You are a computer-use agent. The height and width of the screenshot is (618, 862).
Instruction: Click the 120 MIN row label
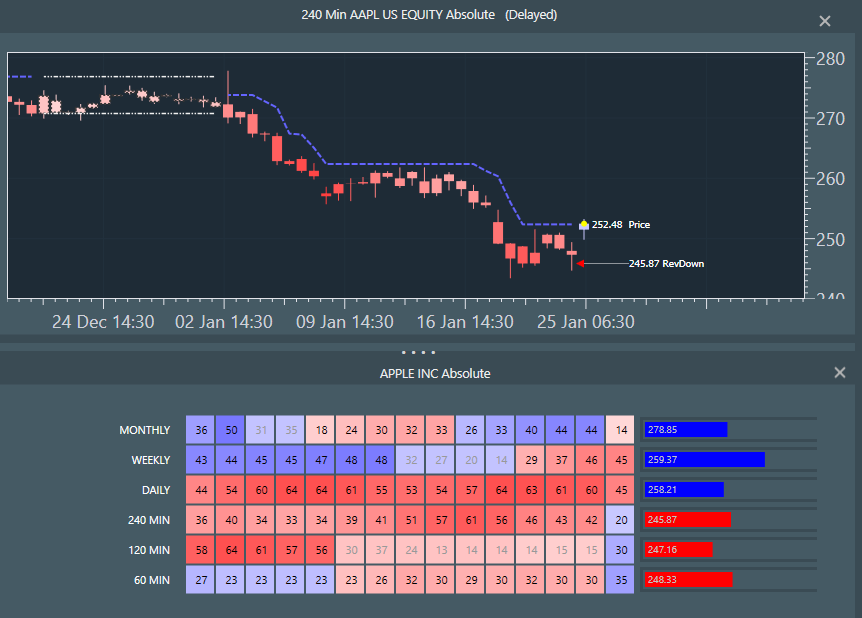click(149, 550)
